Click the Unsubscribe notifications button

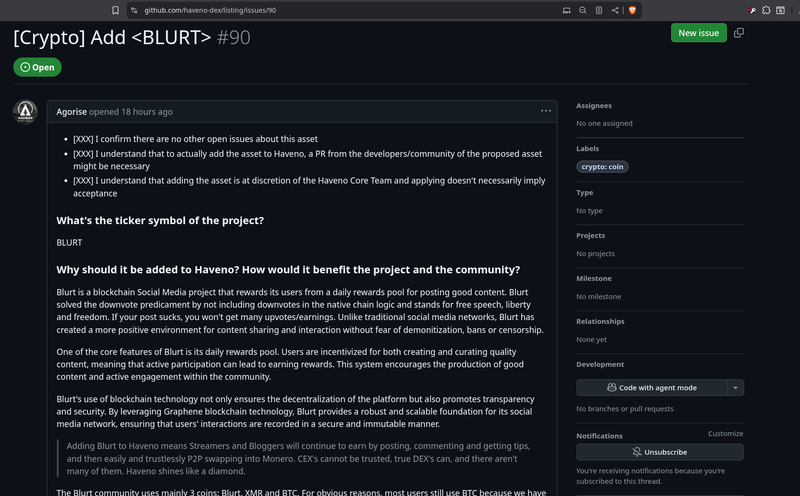[659, 452]
